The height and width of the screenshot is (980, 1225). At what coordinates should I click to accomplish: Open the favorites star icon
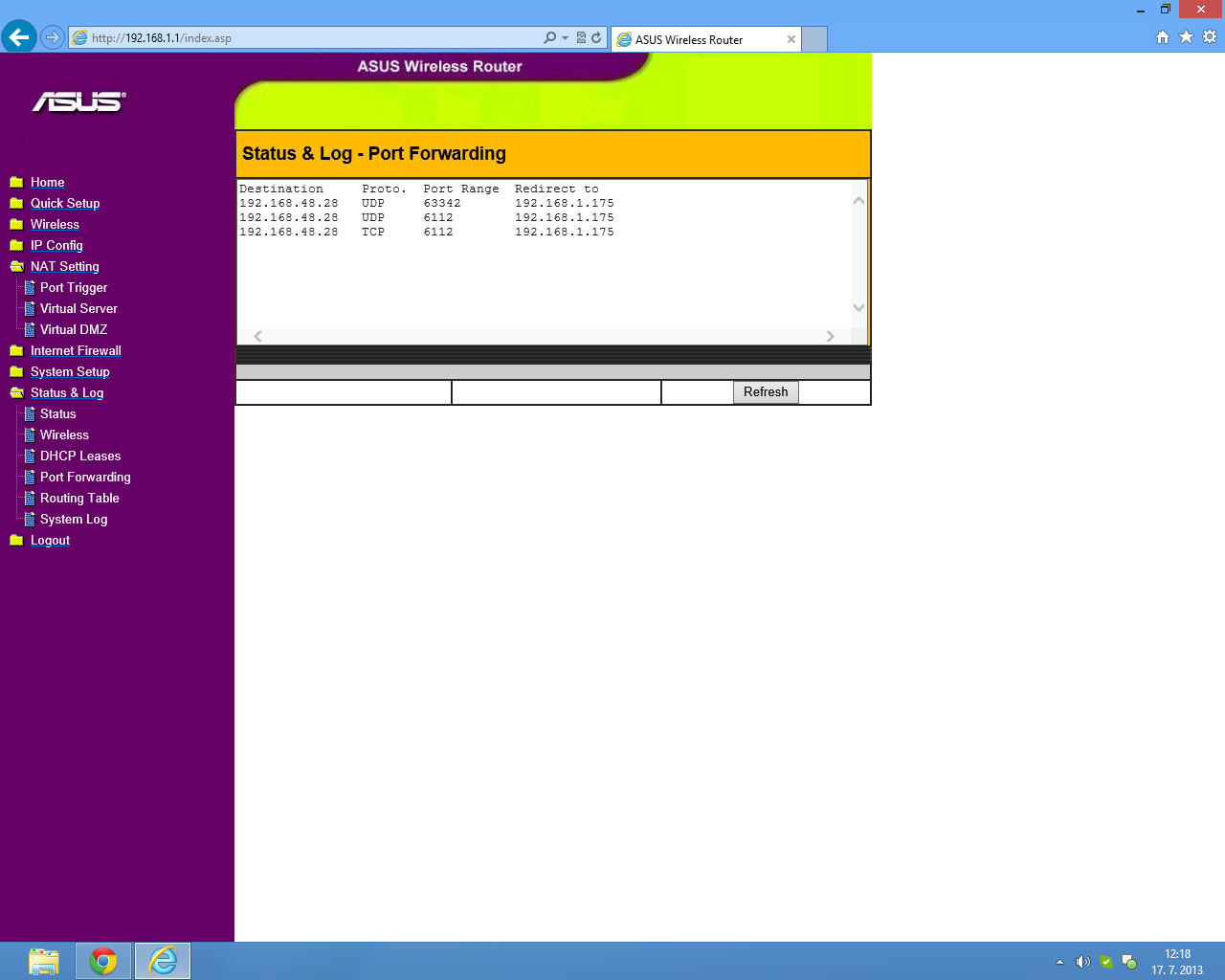(1186, 36)
